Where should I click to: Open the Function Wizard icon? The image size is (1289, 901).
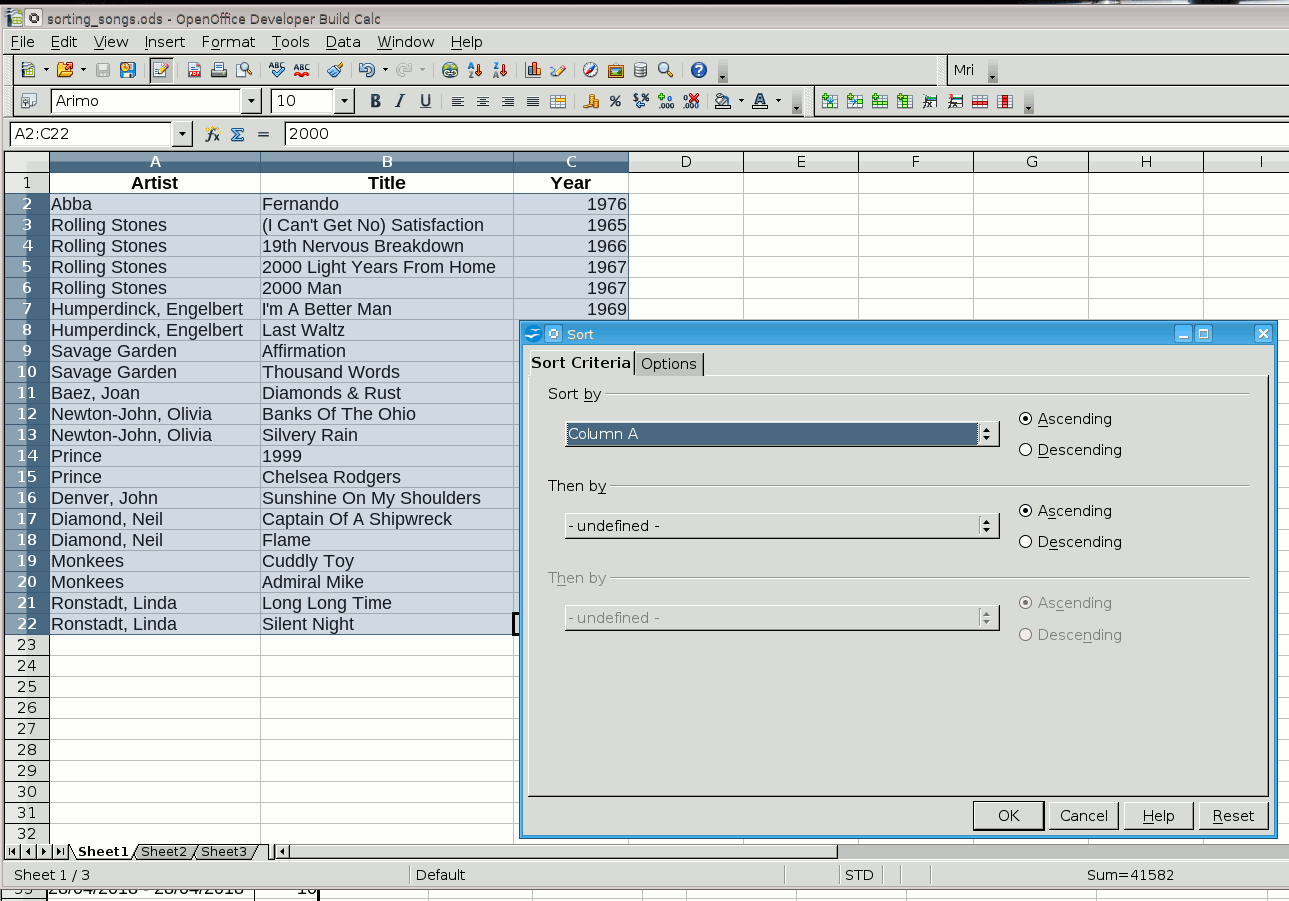pyautogui.click(x=212, y=134)
